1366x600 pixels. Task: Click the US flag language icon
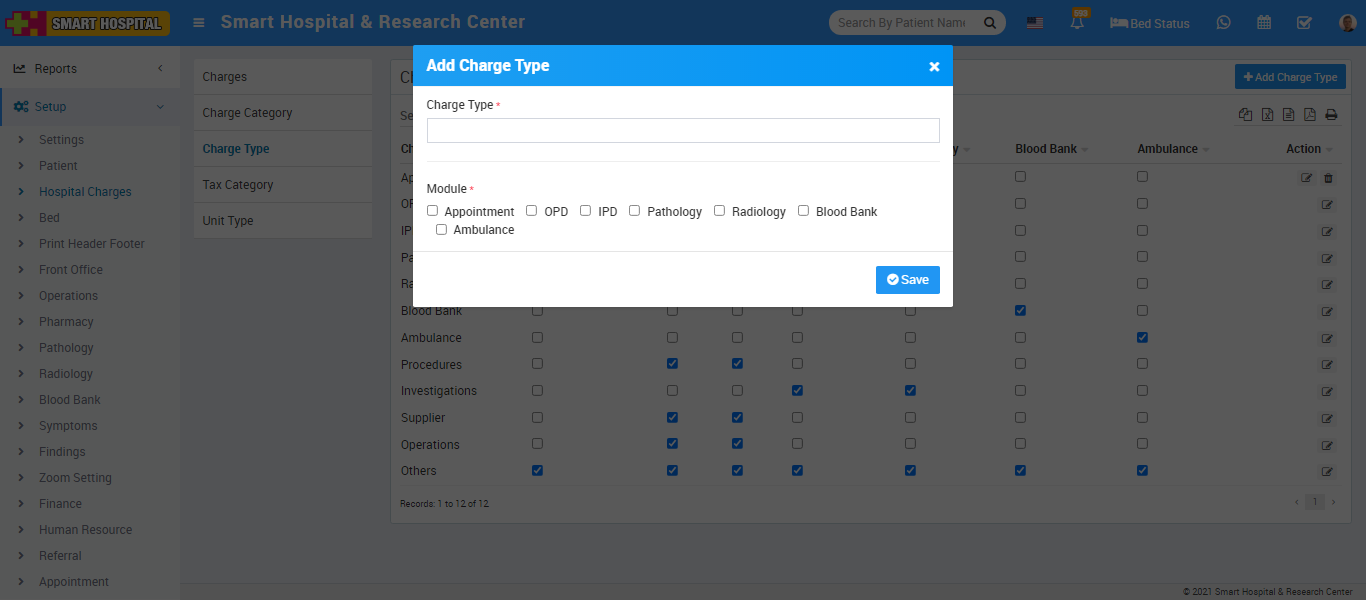tap(1035, 23)
